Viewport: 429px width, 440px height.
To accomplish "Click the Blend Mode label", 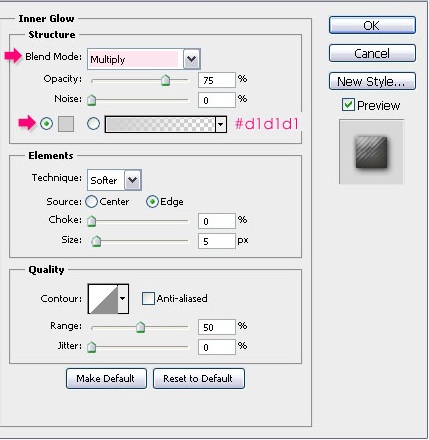I will (x=54, y=56).
